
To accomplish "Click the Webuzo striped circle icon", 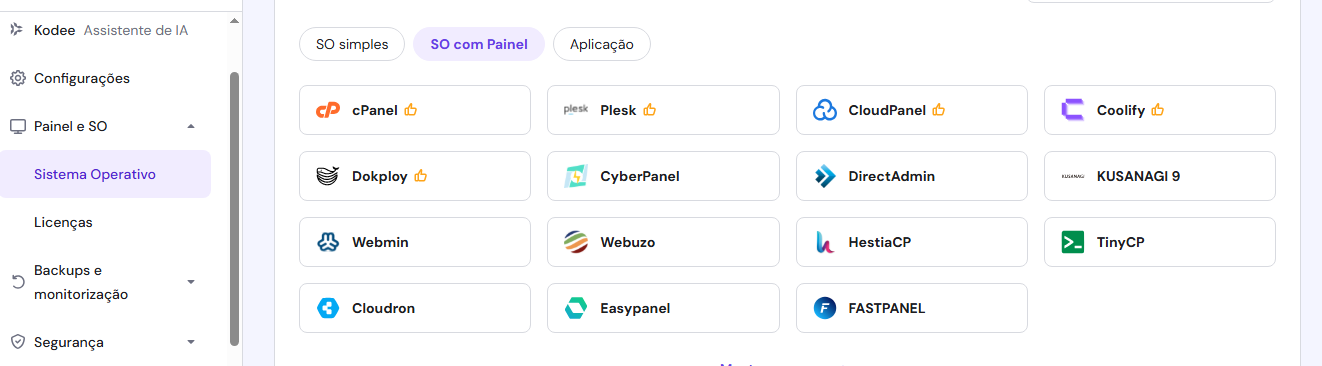I will (576, 242).
